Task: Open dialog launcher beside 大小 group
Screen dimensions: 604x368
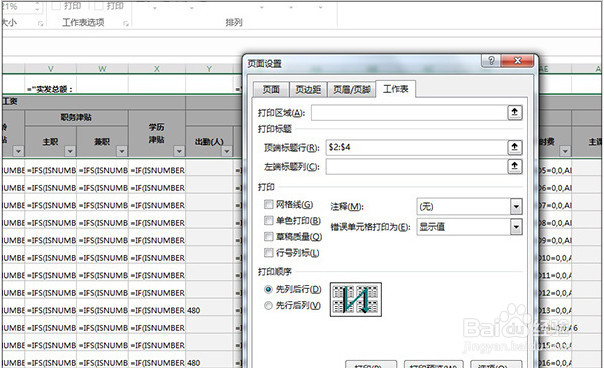Action: tap(40, 24)
